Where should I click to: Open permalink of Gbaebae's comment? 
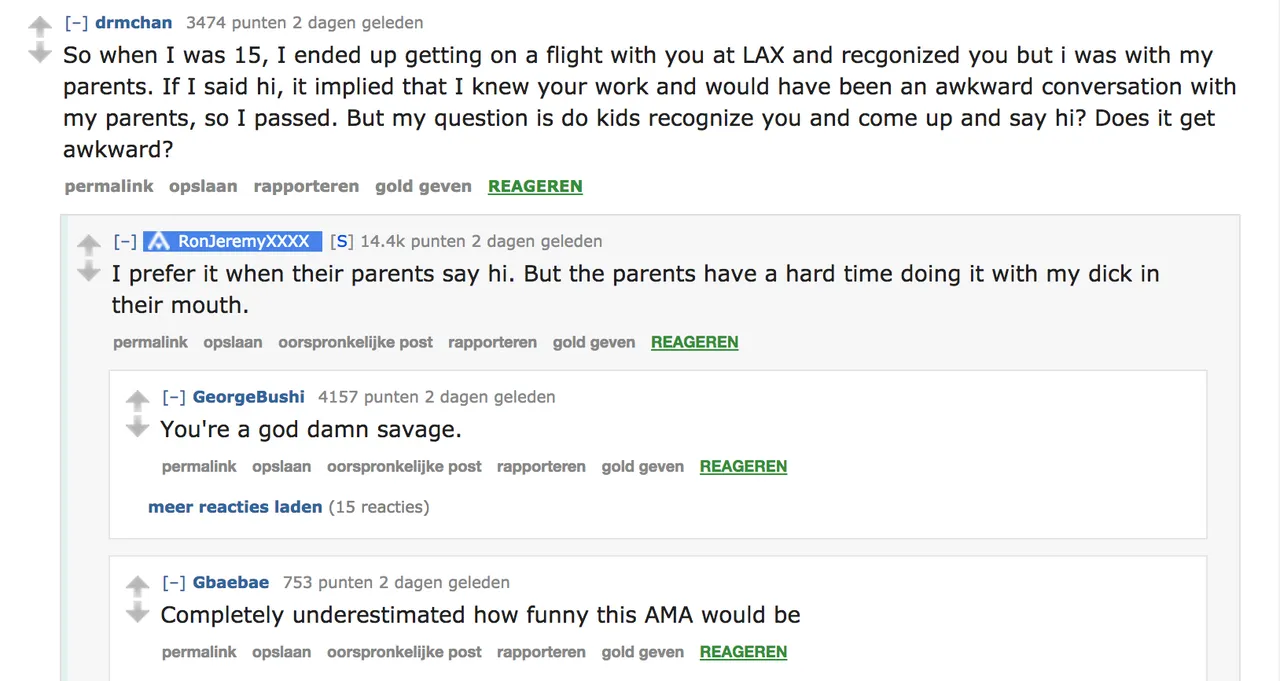(x=199, y=652)
